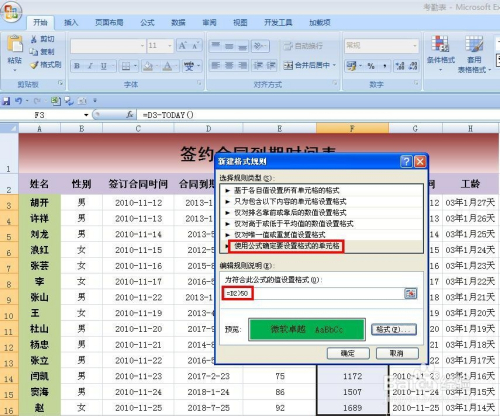Center text horizontally in alignment group
The height and width of the screenshot is (416, 500).
point(229,65)
